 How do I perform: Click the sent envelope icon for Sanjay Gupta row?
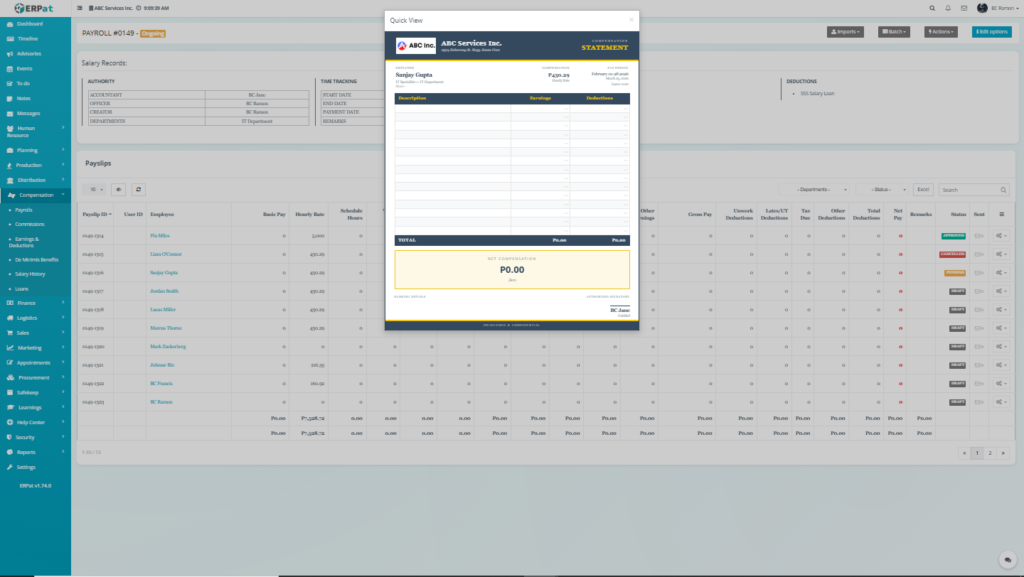tap(978, 273)
